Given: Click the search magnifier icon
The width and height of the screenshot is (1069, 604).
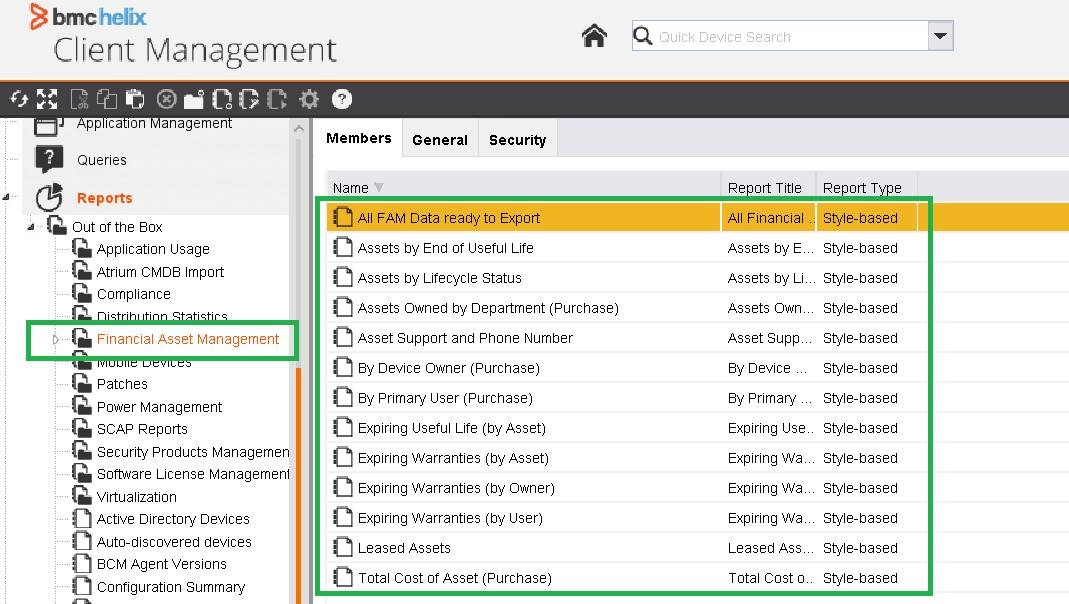Looking at the screenshot, I should [642, 35].
